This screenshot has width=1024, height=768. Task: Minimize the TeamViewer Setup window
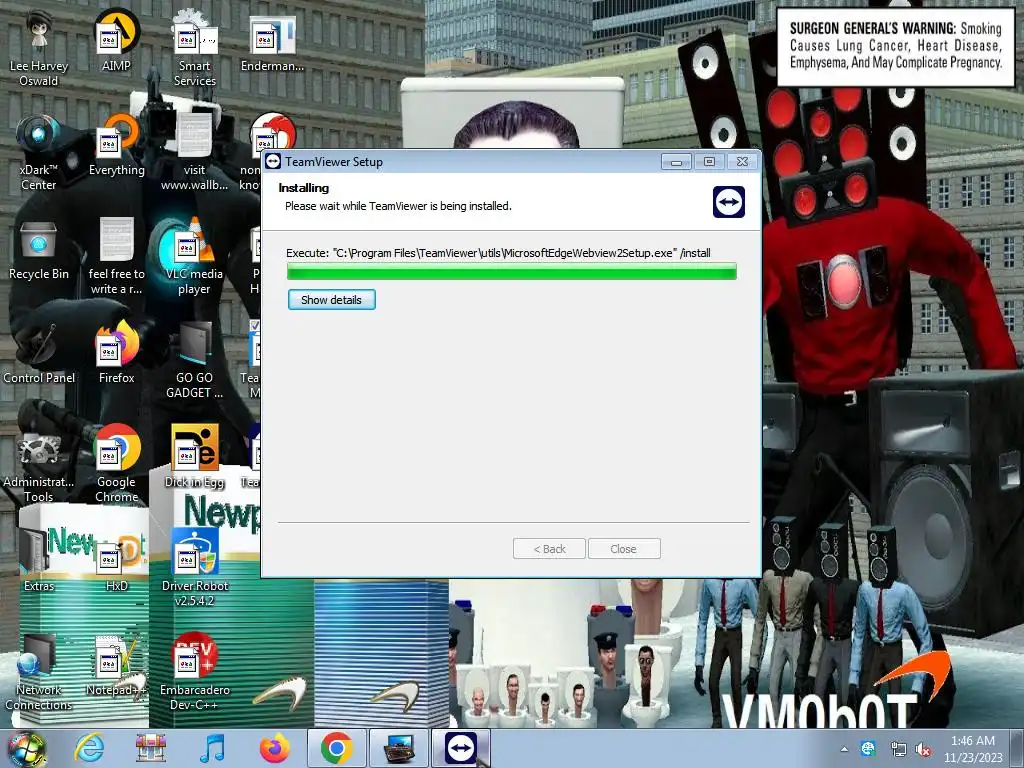676,161
